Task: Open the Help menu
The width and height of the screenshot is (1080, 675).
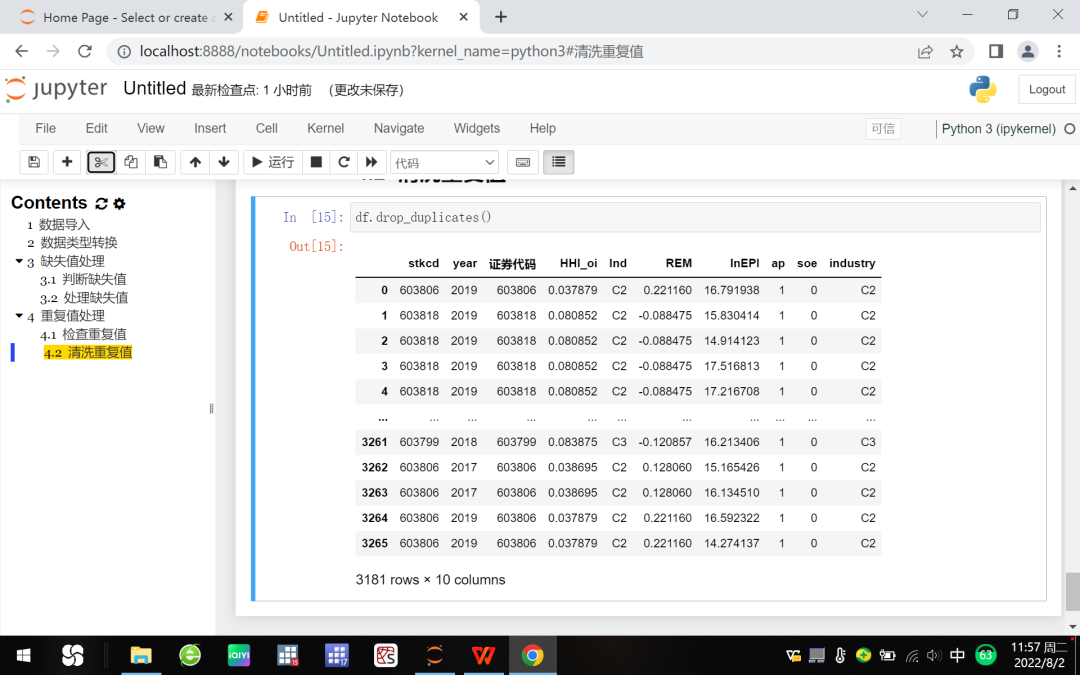Action: tap(543, 128)
